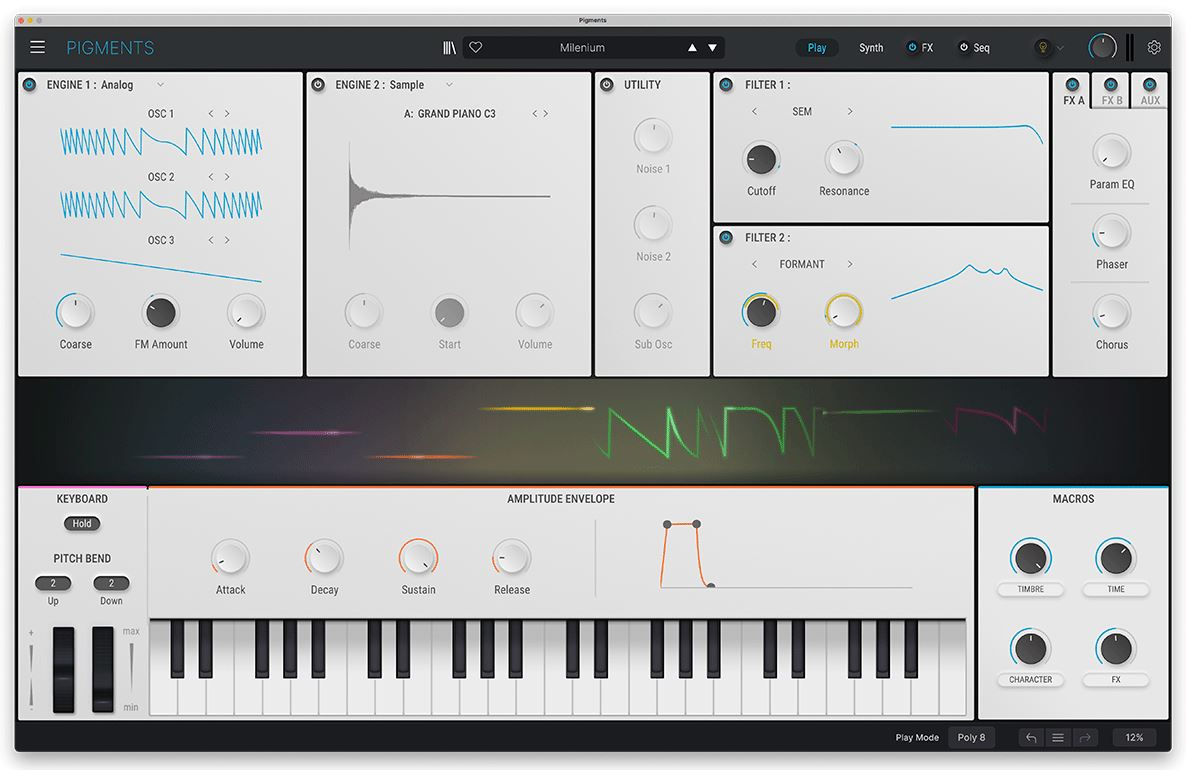Select previous OSC 2 waveform arrow
The width and height of the screenshot is (1186, 770).
(x=210, y=176)
